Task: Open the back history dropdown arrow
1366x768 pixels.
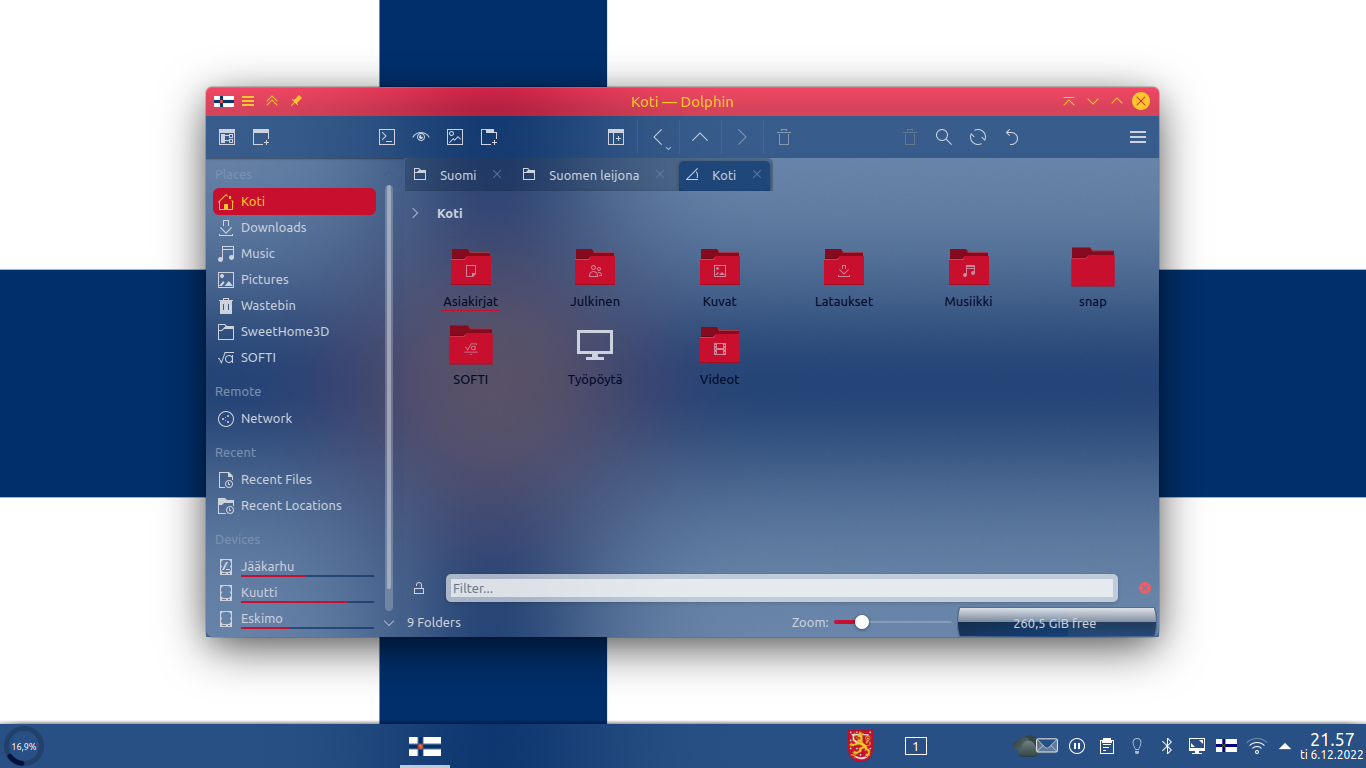Action: tap(668, 147)
